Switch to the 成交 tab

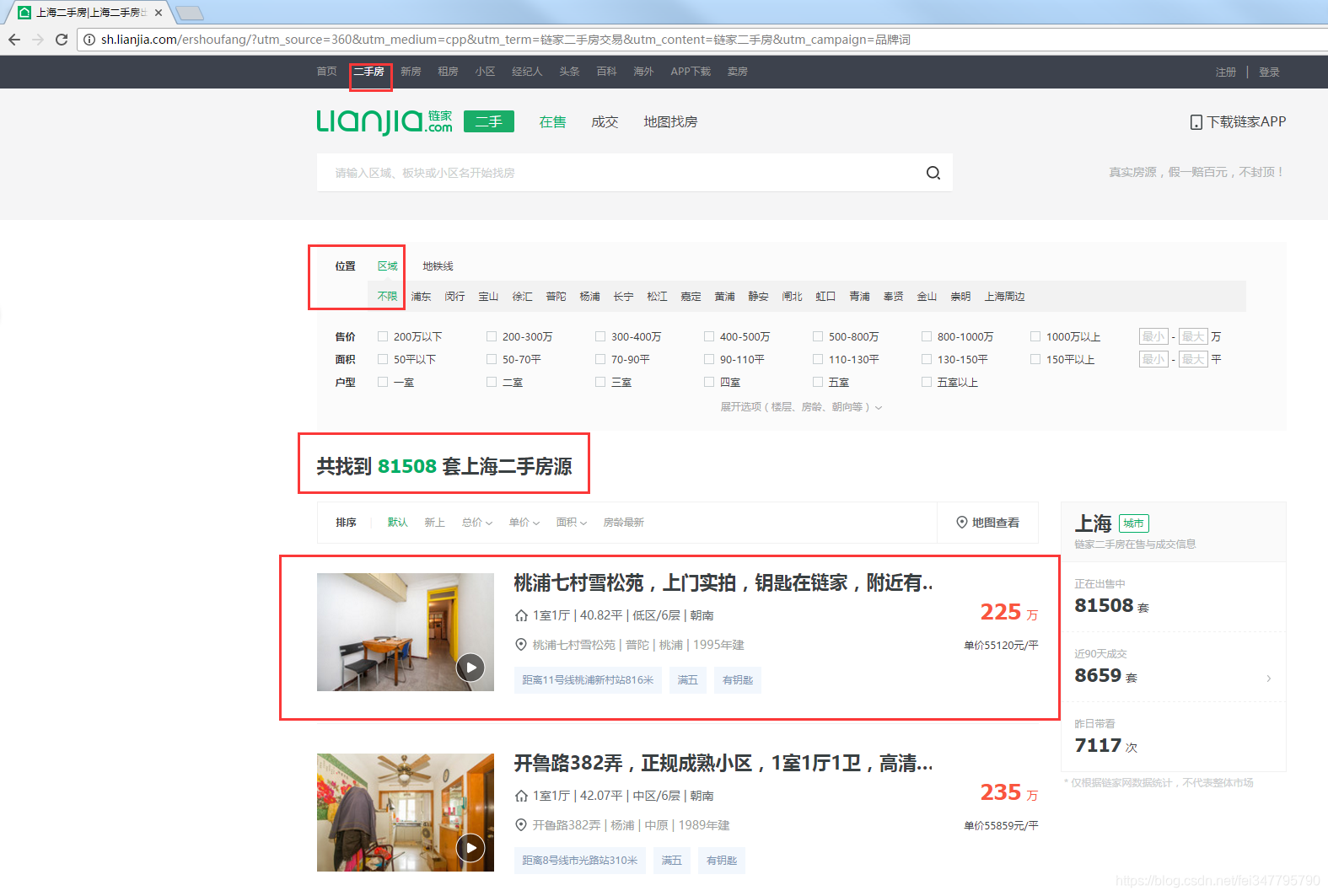(605, 122)
